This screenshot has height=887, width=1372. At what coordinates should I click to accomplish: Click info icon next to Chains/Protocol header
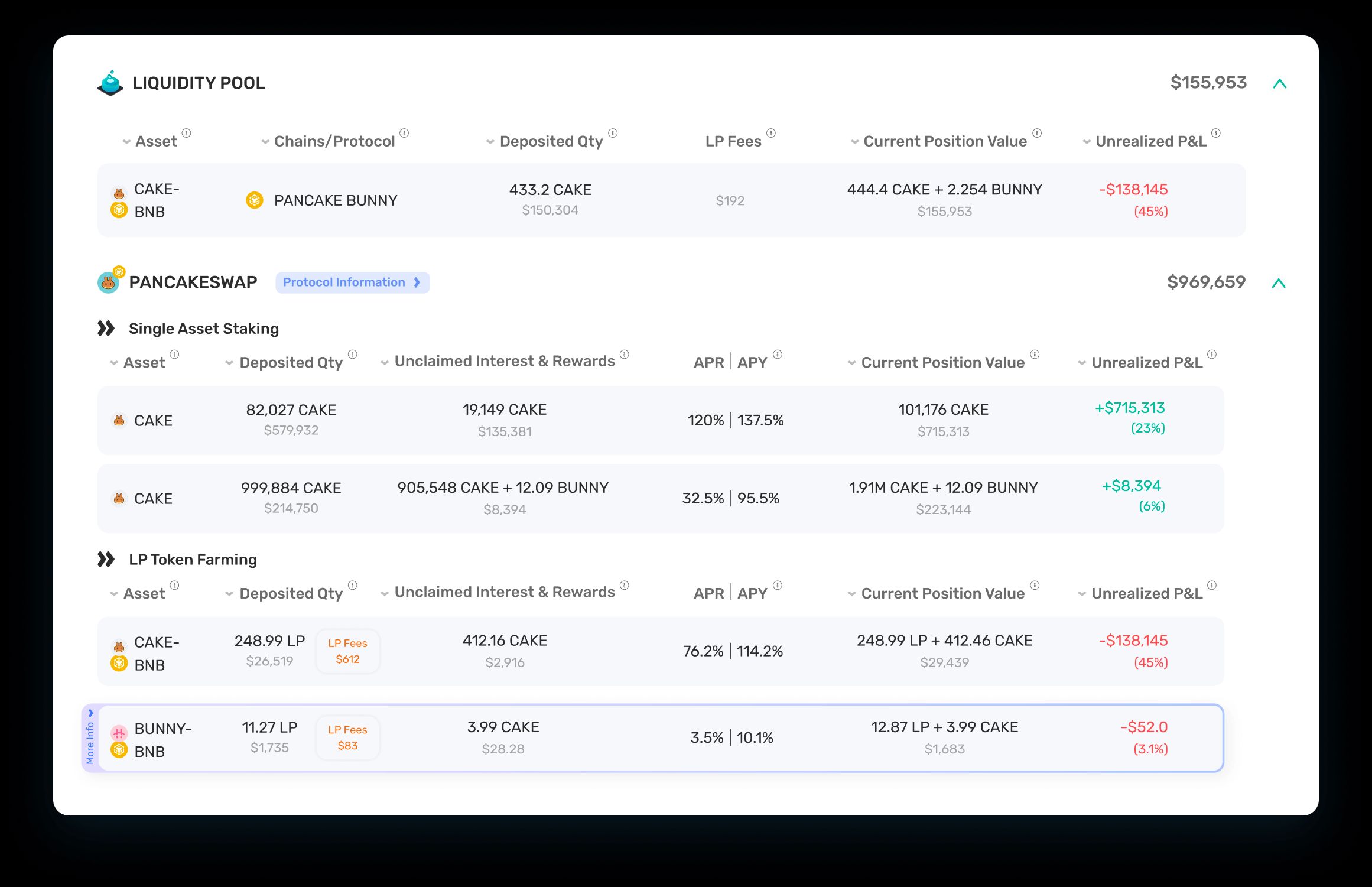click(x=404, y=133)
